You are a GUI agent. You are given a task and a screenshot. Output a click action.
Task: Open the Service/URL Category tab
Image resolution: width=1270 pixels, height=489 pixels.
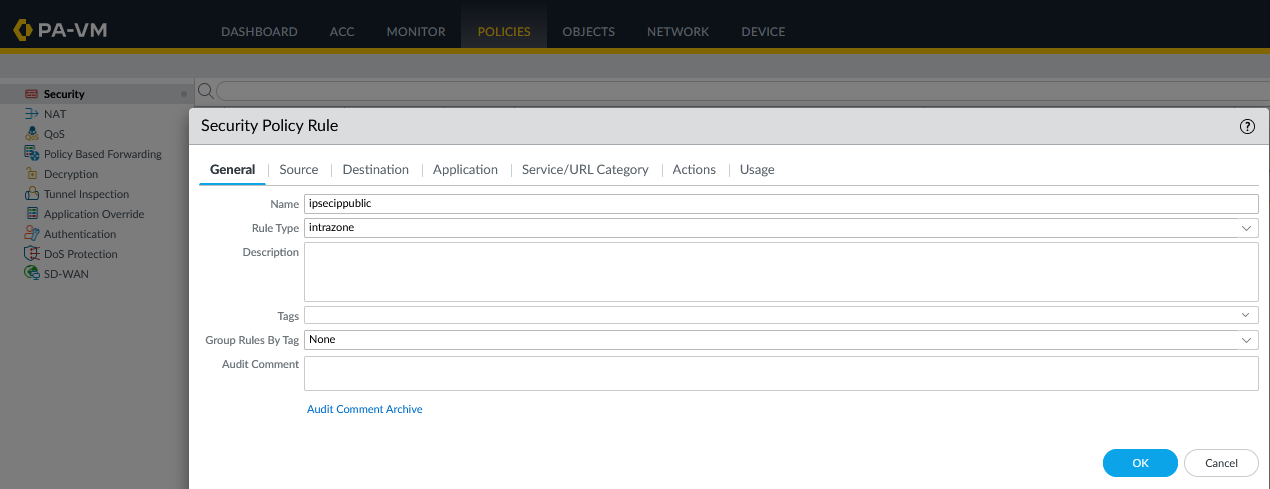point(585,170)
